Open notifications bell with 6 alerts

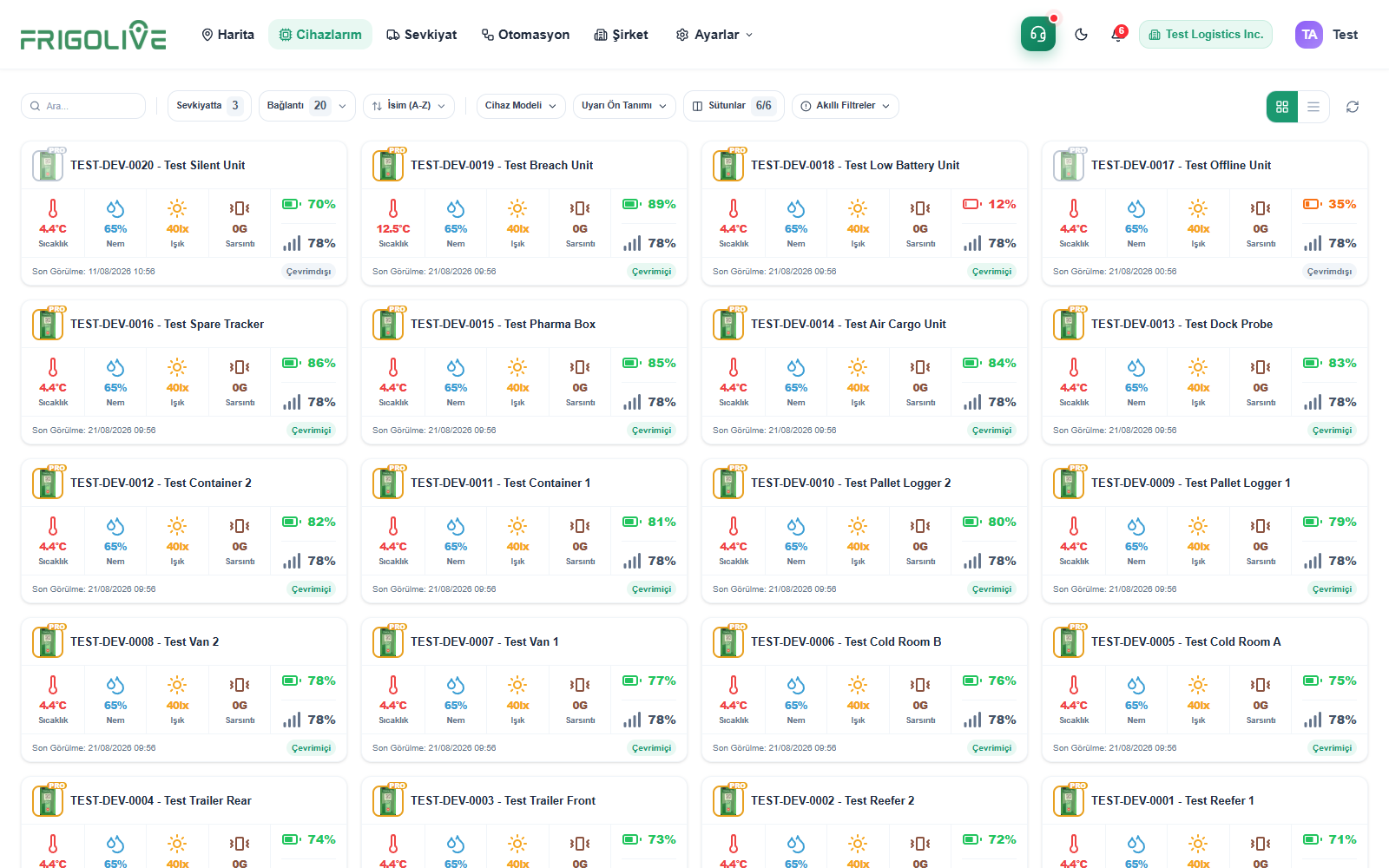(x=1118, y=35)
